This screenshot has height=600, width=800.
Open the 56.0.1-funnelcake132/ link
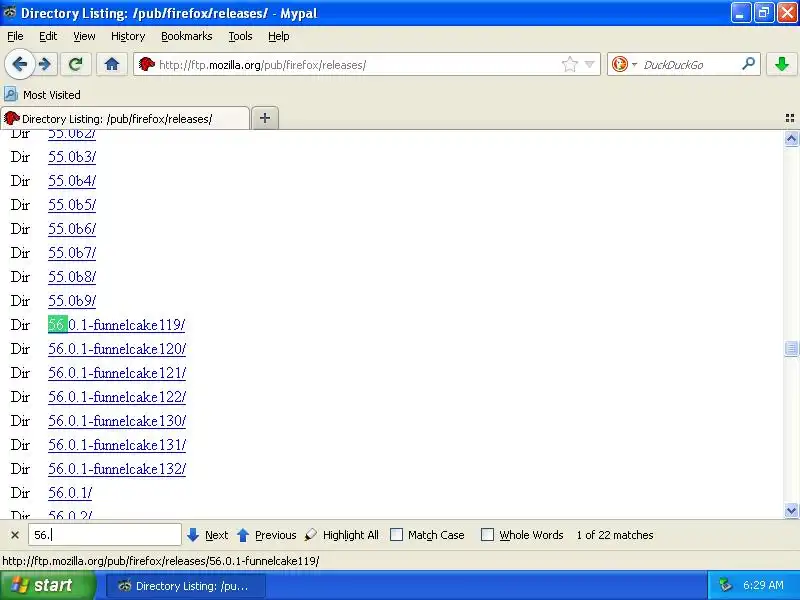click(x=117, y=469)
